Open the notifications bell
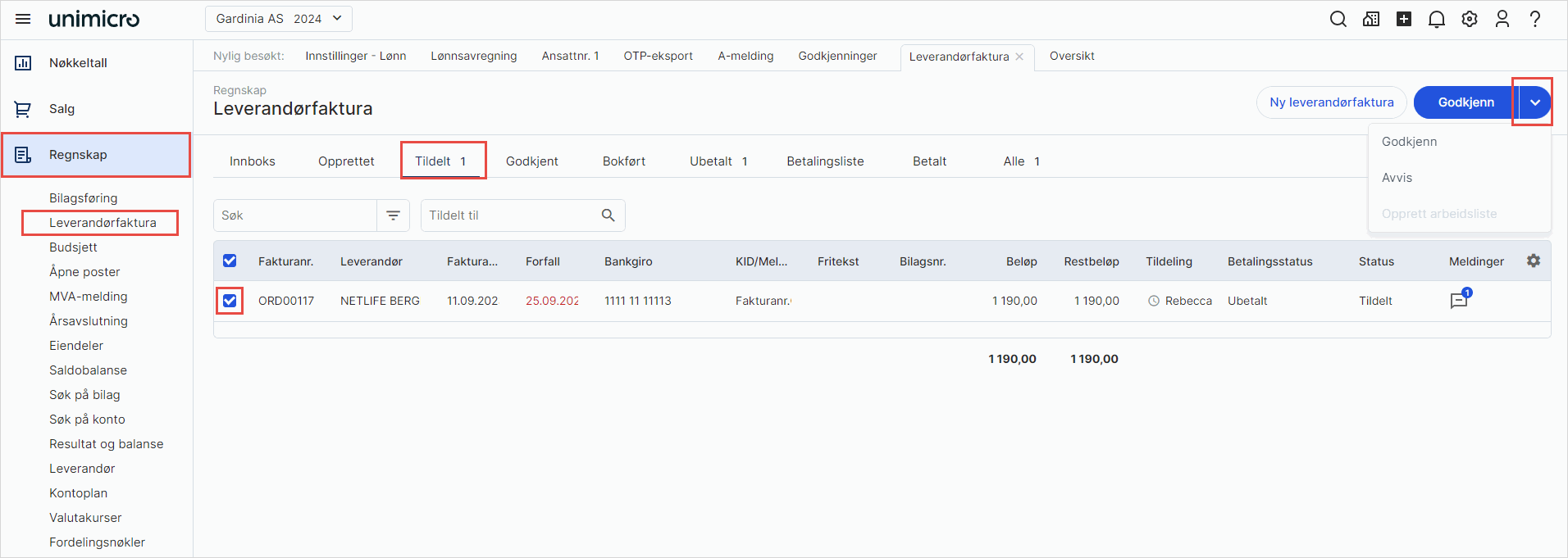The height and width of the screenshot is (558, 1568). pos(1436,19)
